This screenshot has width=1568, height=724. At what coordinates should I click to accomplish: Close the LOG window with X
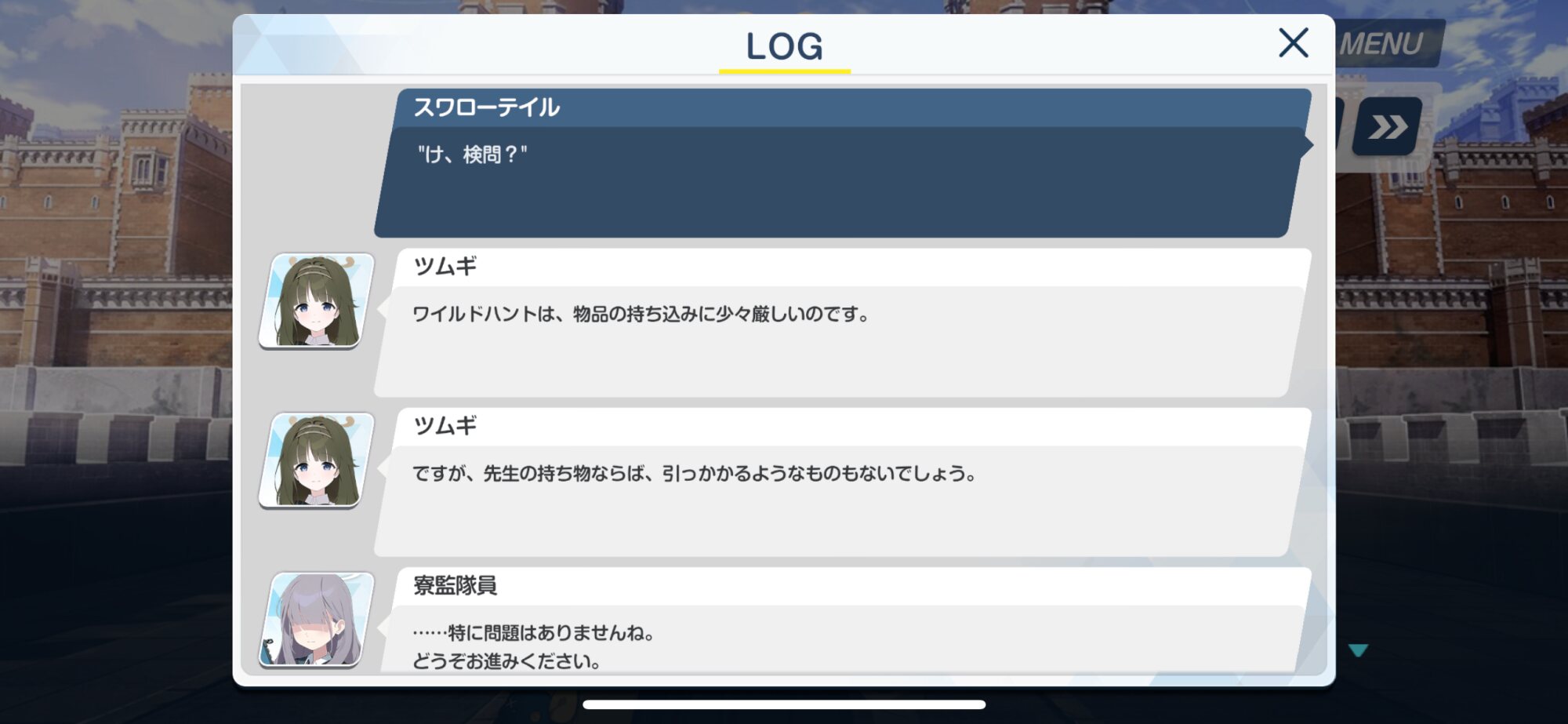(x=1294, y=43)
